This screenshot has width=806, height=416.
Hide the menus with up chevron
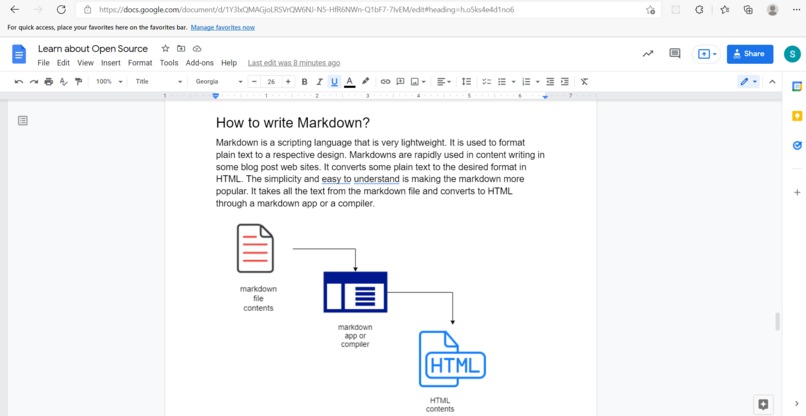click(772, 82)
